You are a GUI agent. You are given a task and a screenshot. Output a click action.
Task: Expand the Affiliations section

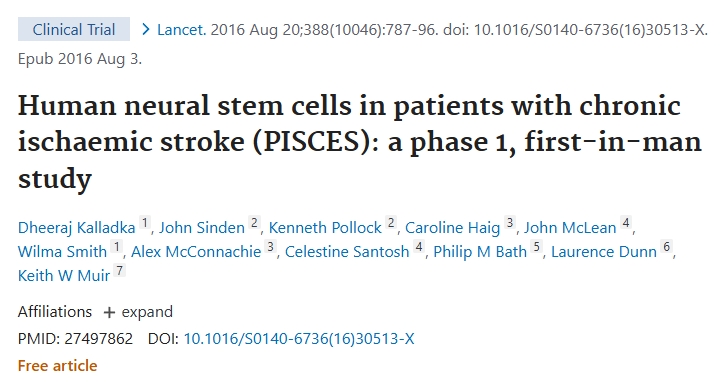(138, 312)
